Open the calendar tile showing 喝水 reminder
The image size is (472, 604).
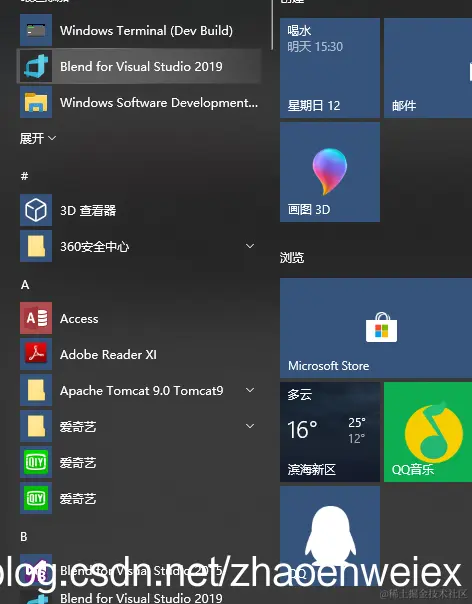click(x=330, y=68)
